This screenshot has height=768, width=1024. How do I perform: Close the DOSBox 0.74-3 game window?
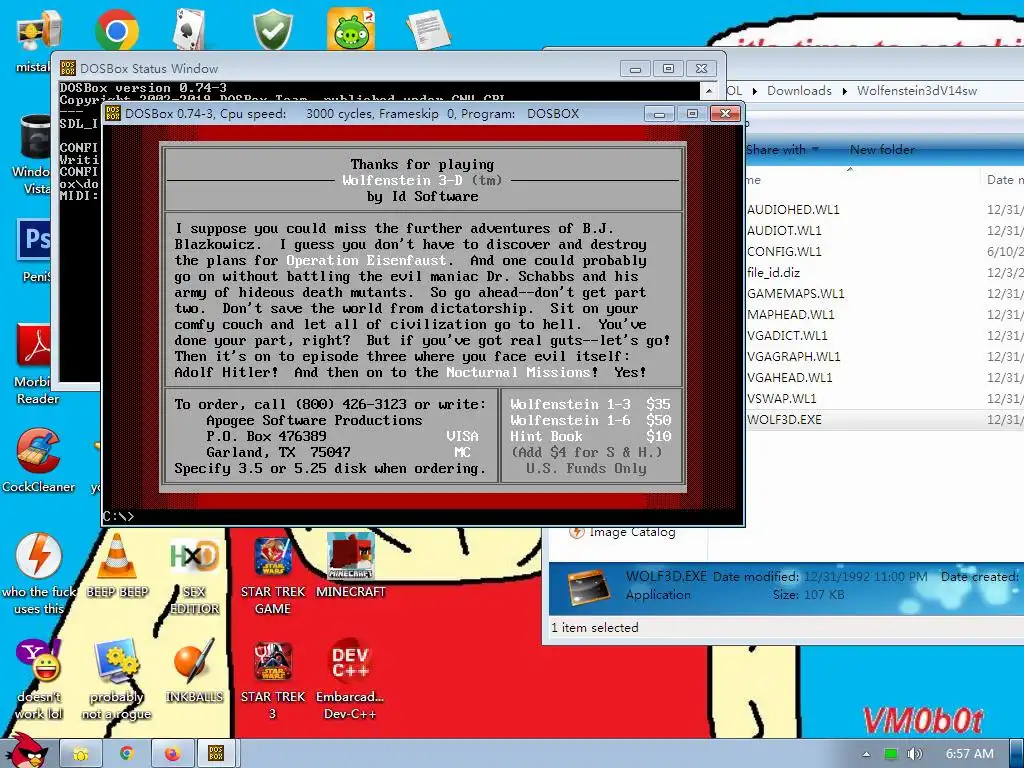coord(725,114)
